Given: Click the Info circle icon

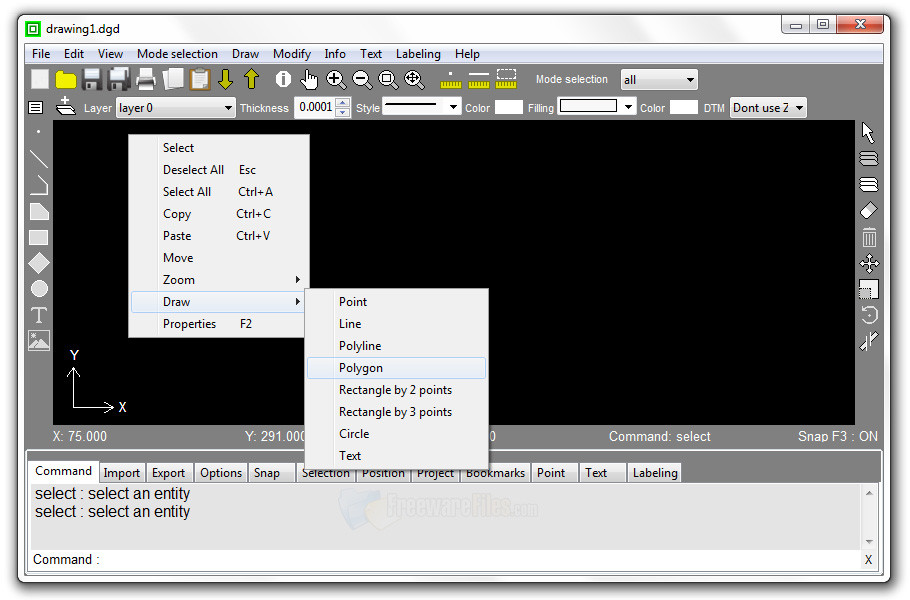Looking at the screenshot, I should 283,79.
